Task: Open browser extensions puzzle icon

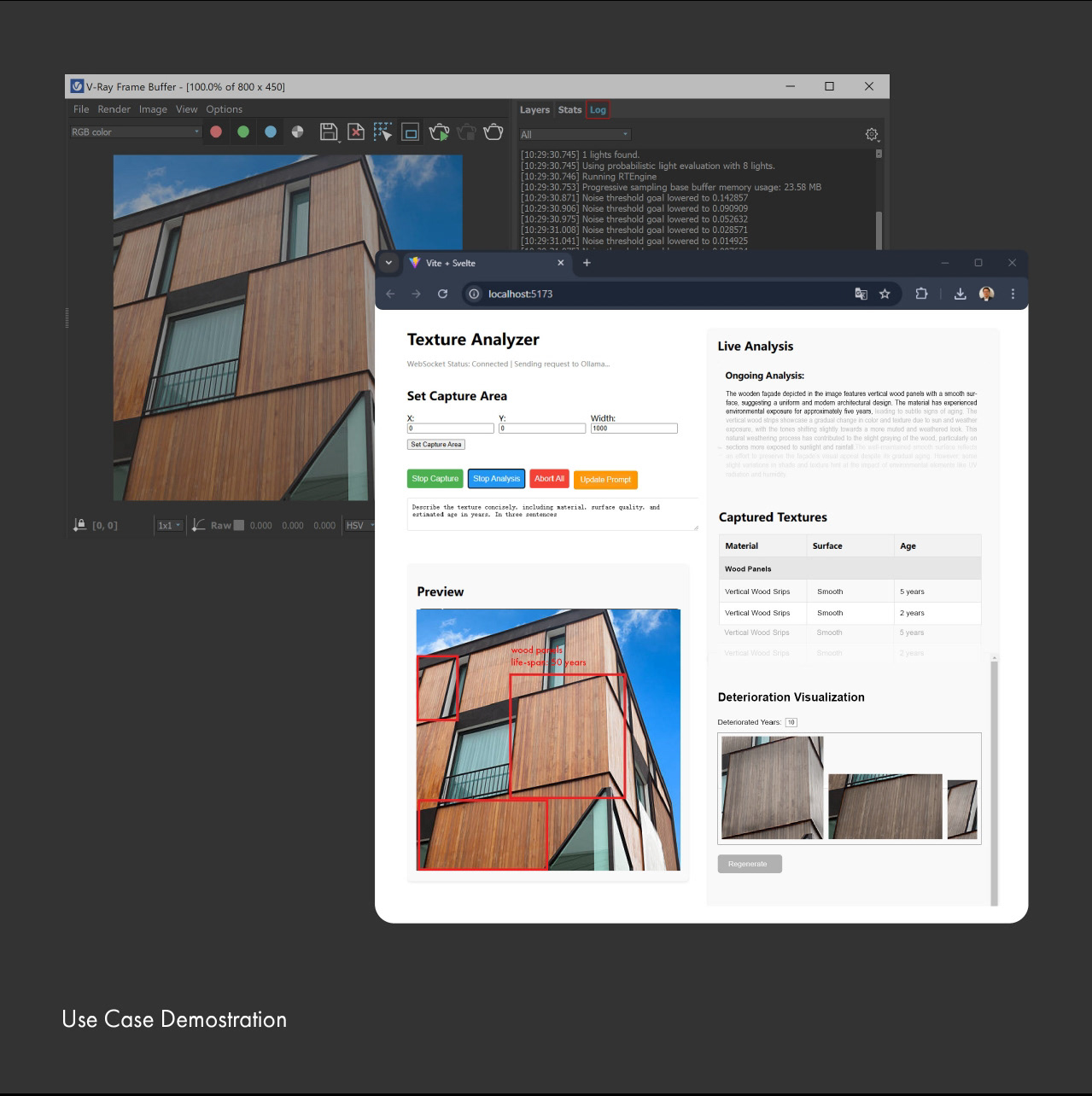Action: [921, 294]
